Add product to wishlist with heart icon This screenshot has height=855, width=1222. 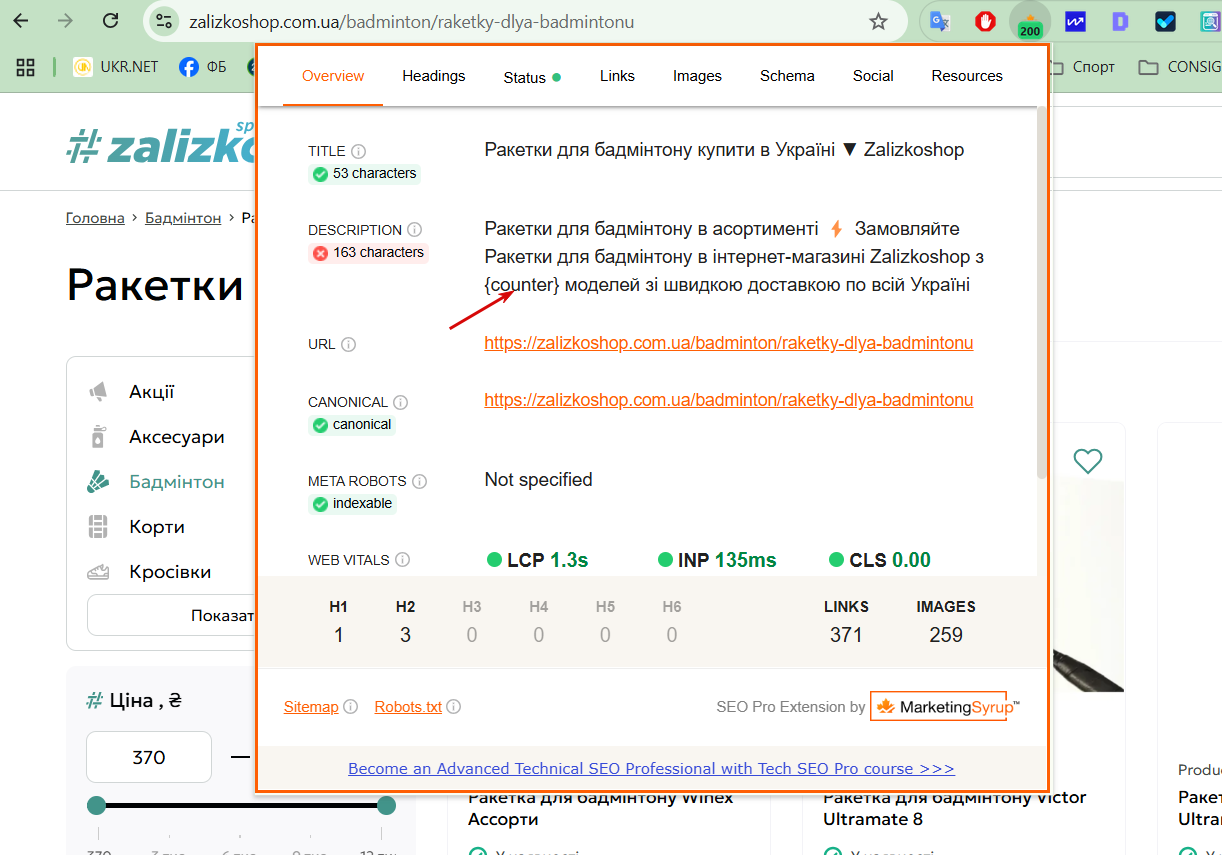[x=1088, y=461]
